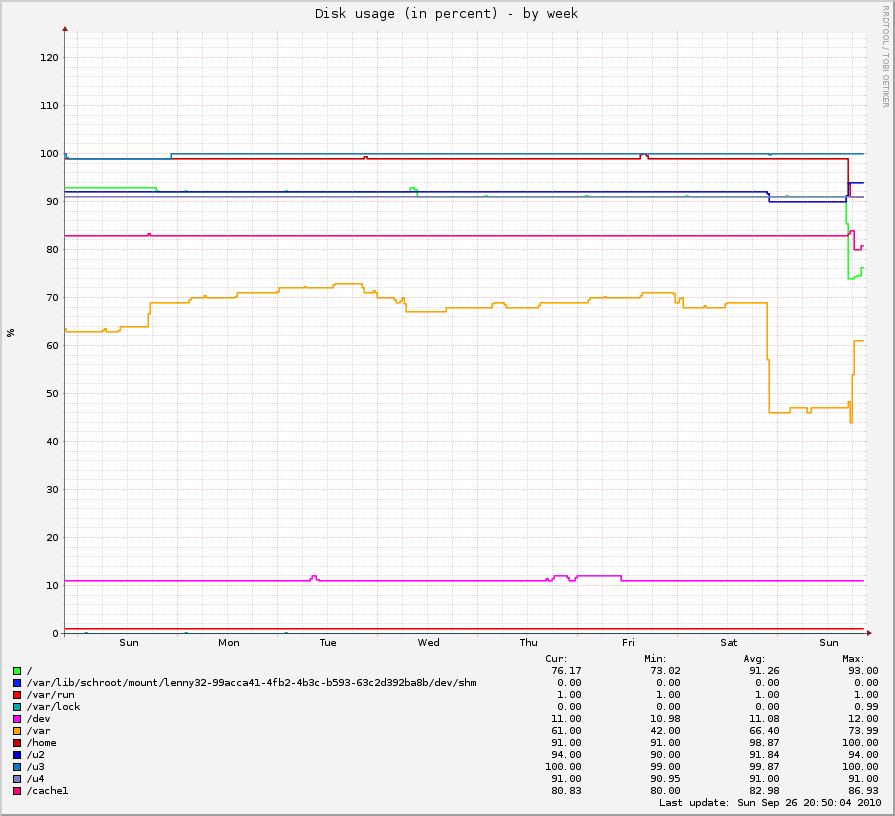Click the red swatch beside /var/run

[17, 695]
